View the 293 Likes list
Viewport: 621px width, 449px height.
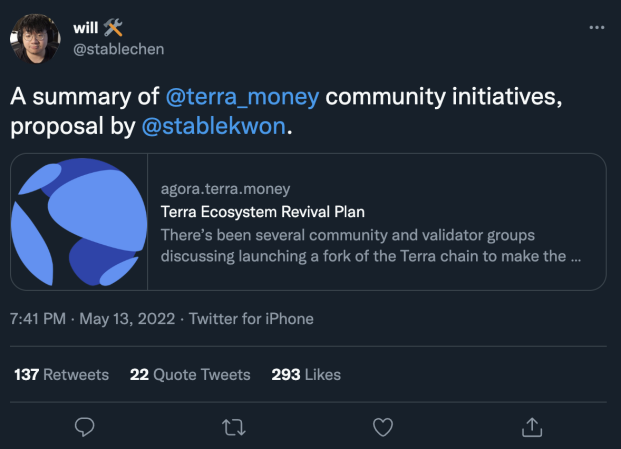point(306,375)
